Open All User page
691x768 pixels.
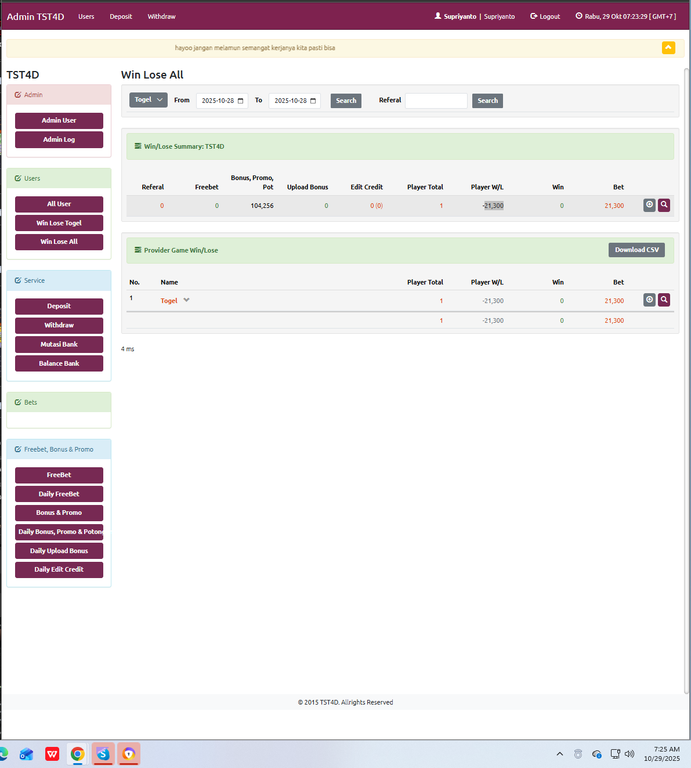[x=59, y=204]
